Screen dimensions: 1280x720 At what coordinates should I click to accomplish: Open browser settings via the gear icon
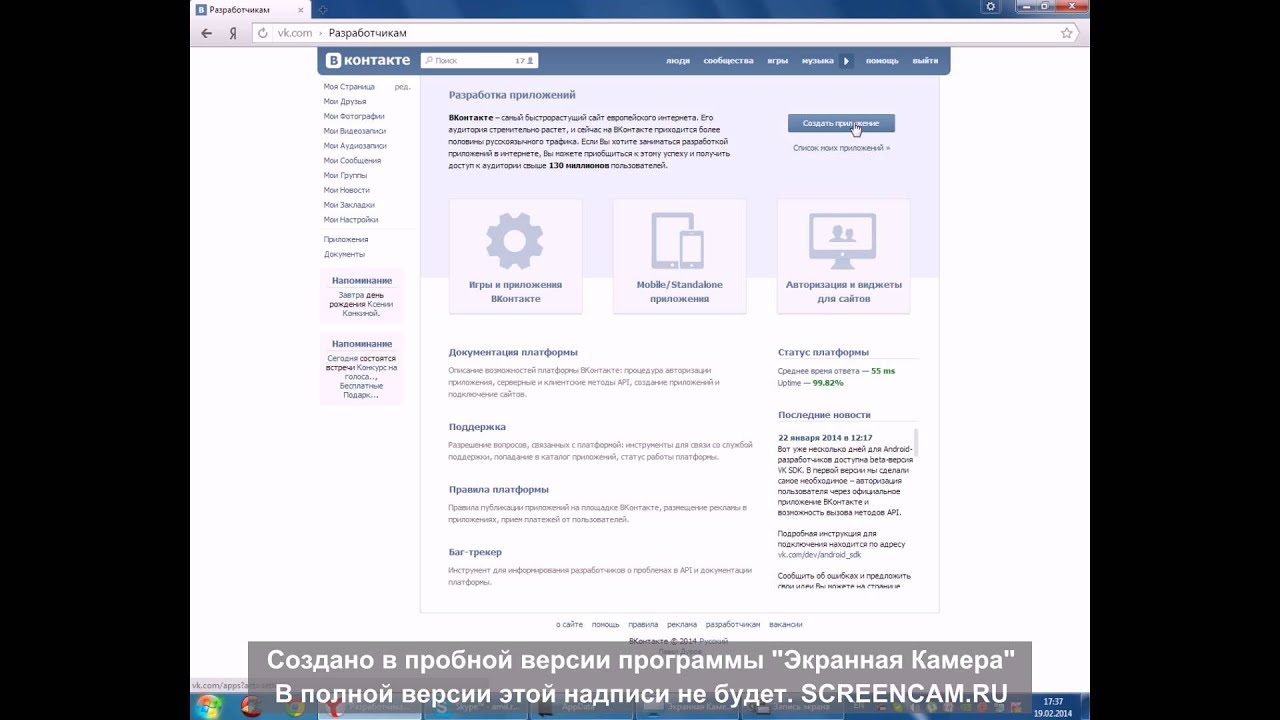coord(991,7)
